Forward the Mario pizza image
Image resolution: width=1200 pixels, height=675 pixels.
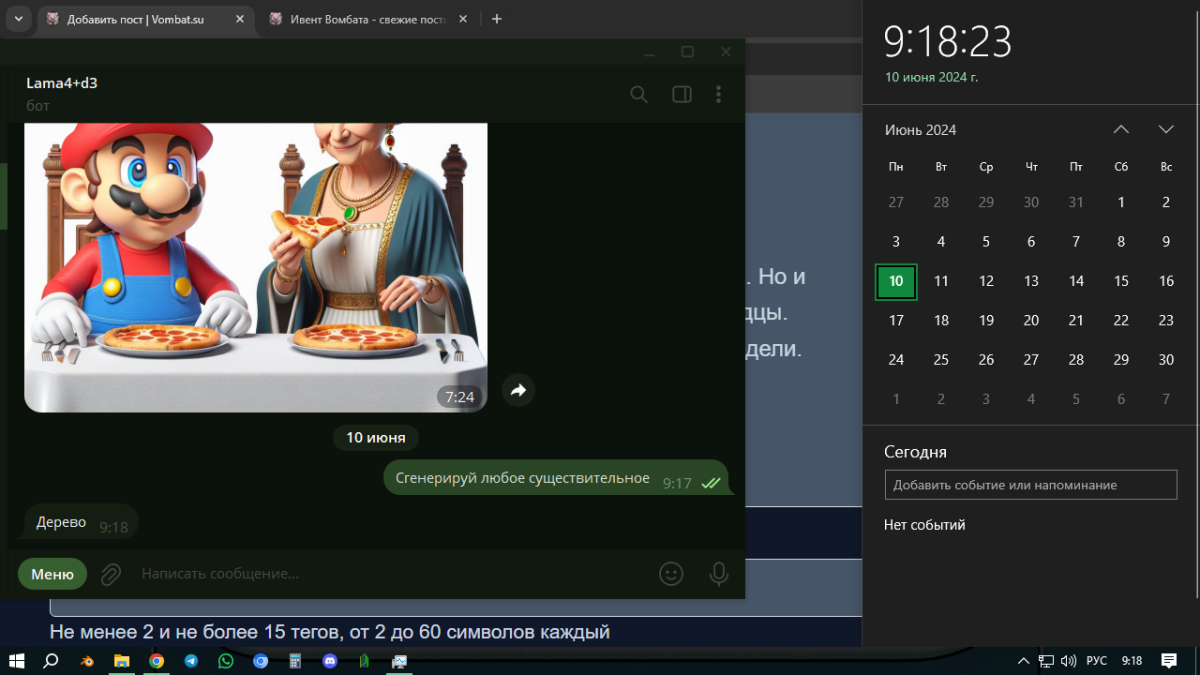coord(518,391)
